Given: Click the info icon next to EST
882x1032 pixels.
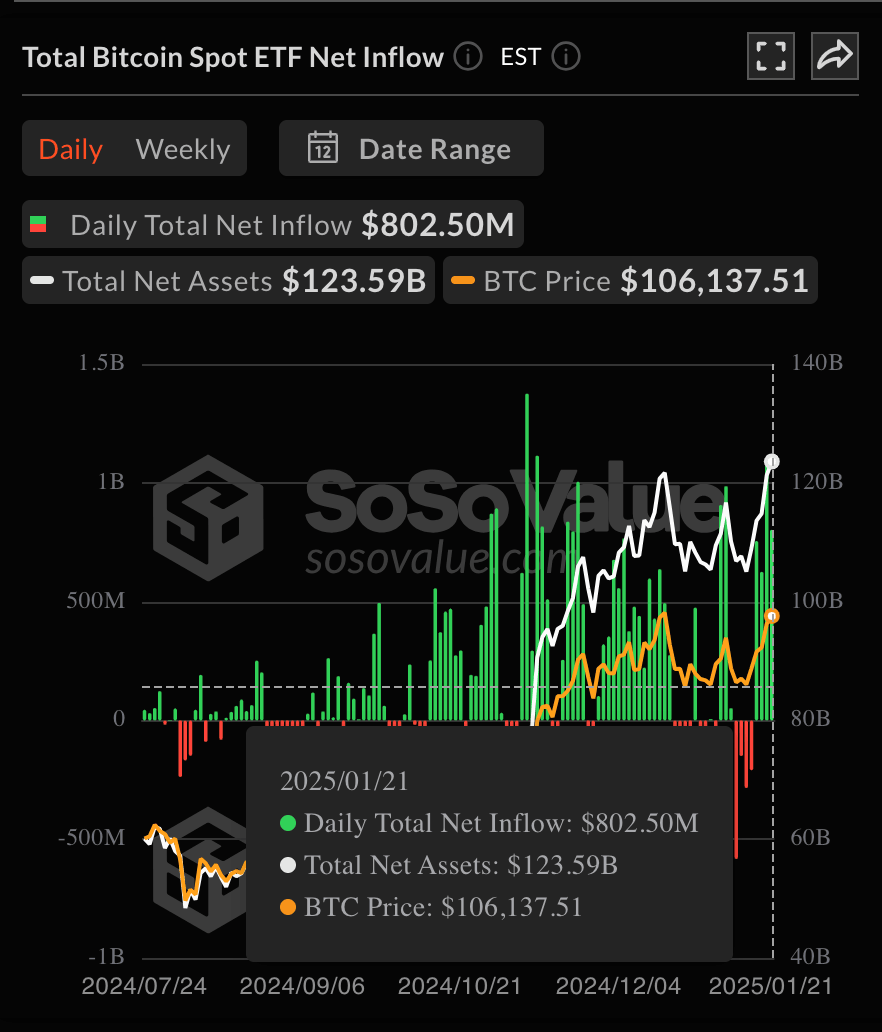Looking at the screenshot, I should coord(565,56).
